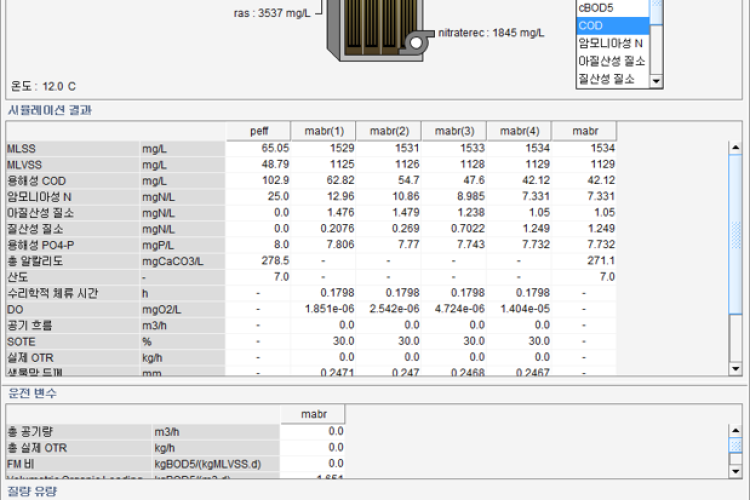Click the mabr(4) column header
Viewport: 750px width, 500px height.
pyautogui.click(x=519, y=131)
